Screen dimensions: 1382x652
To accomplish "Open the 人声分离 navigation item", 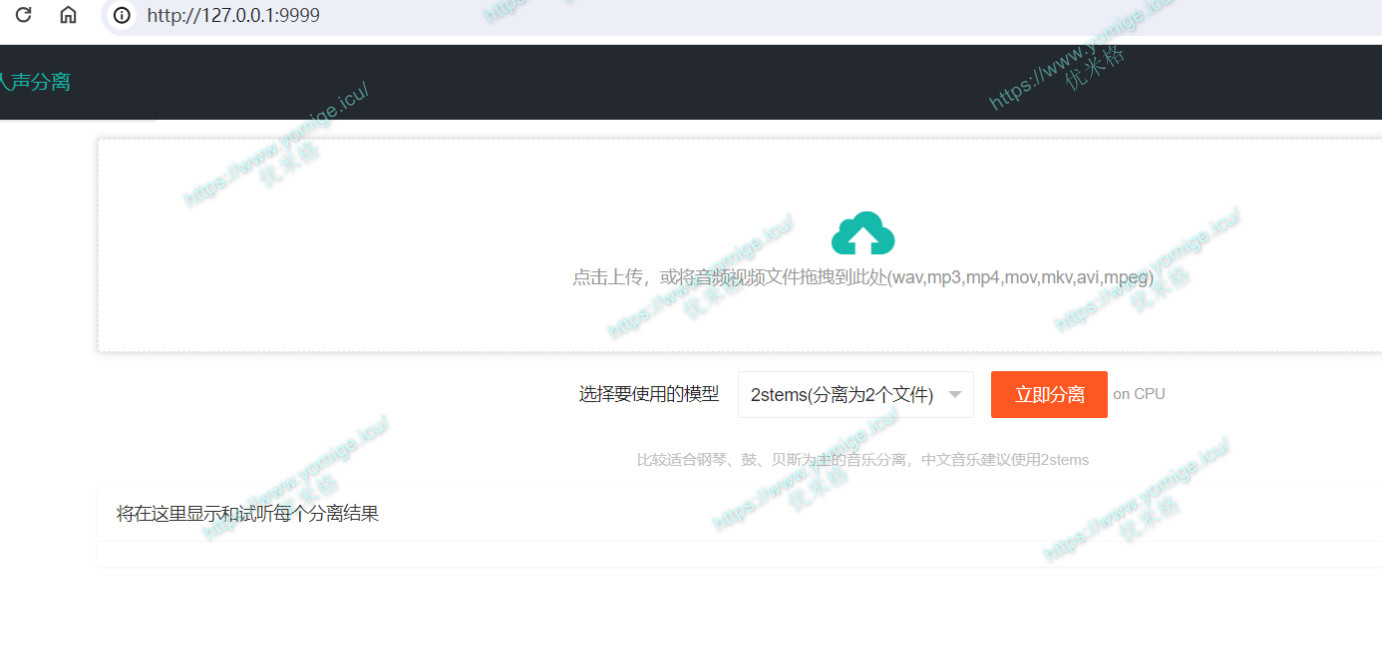I will [x=36, y=82].
